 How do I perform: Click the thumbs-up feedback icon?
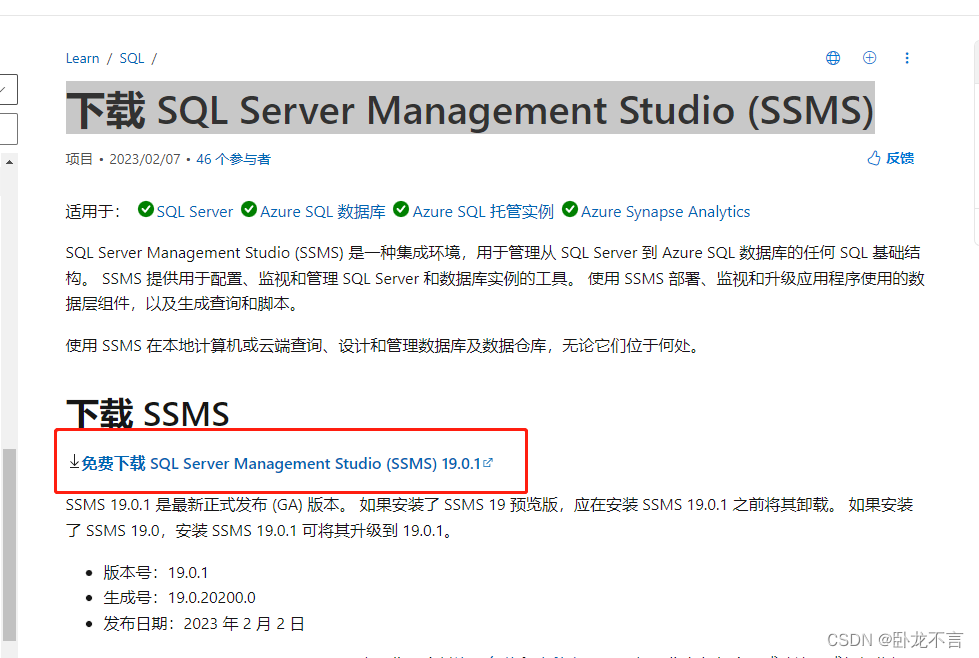pos(873,158)
